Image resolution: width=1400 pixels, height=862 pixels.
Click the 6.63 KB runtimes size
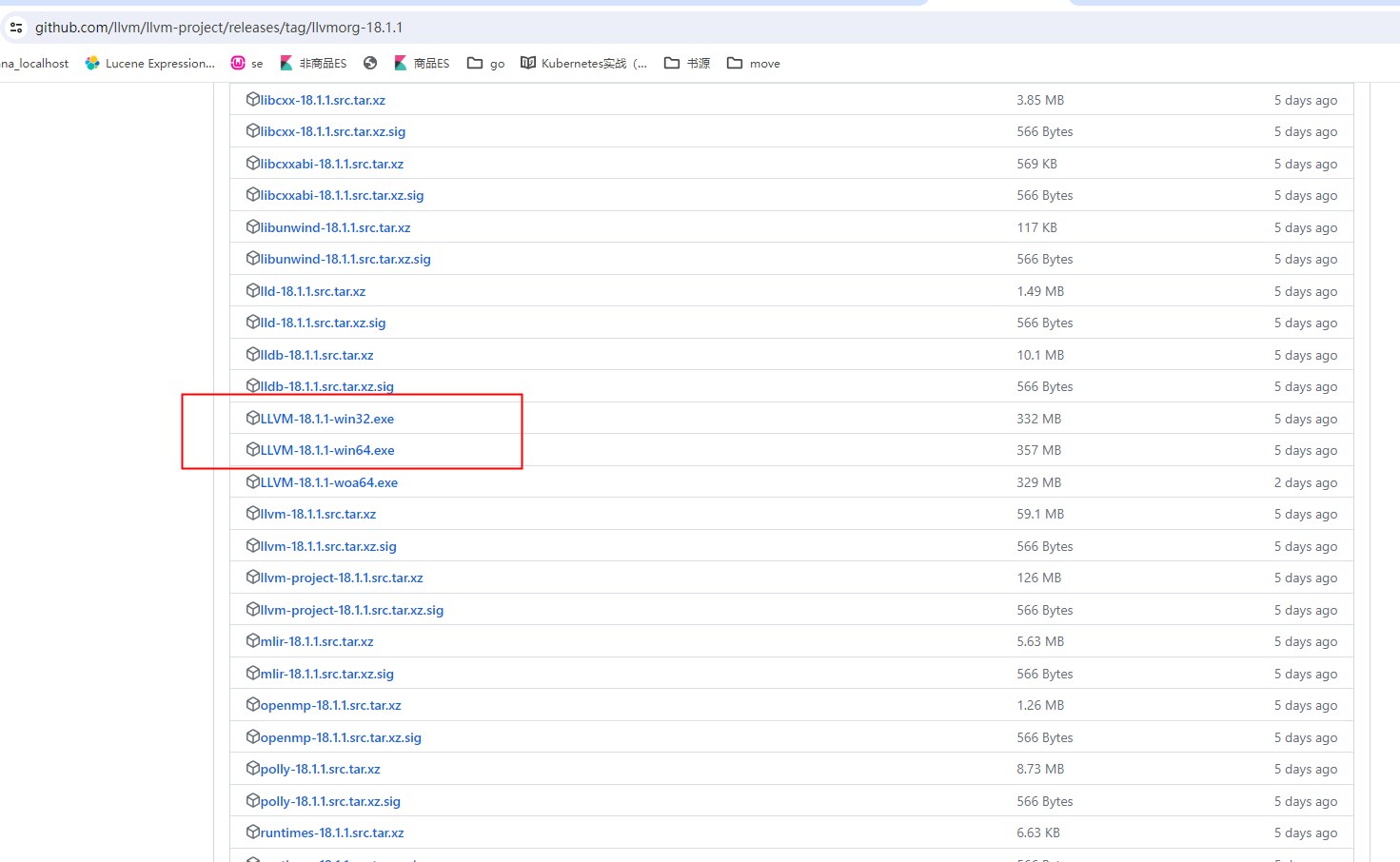point(1038,833)
